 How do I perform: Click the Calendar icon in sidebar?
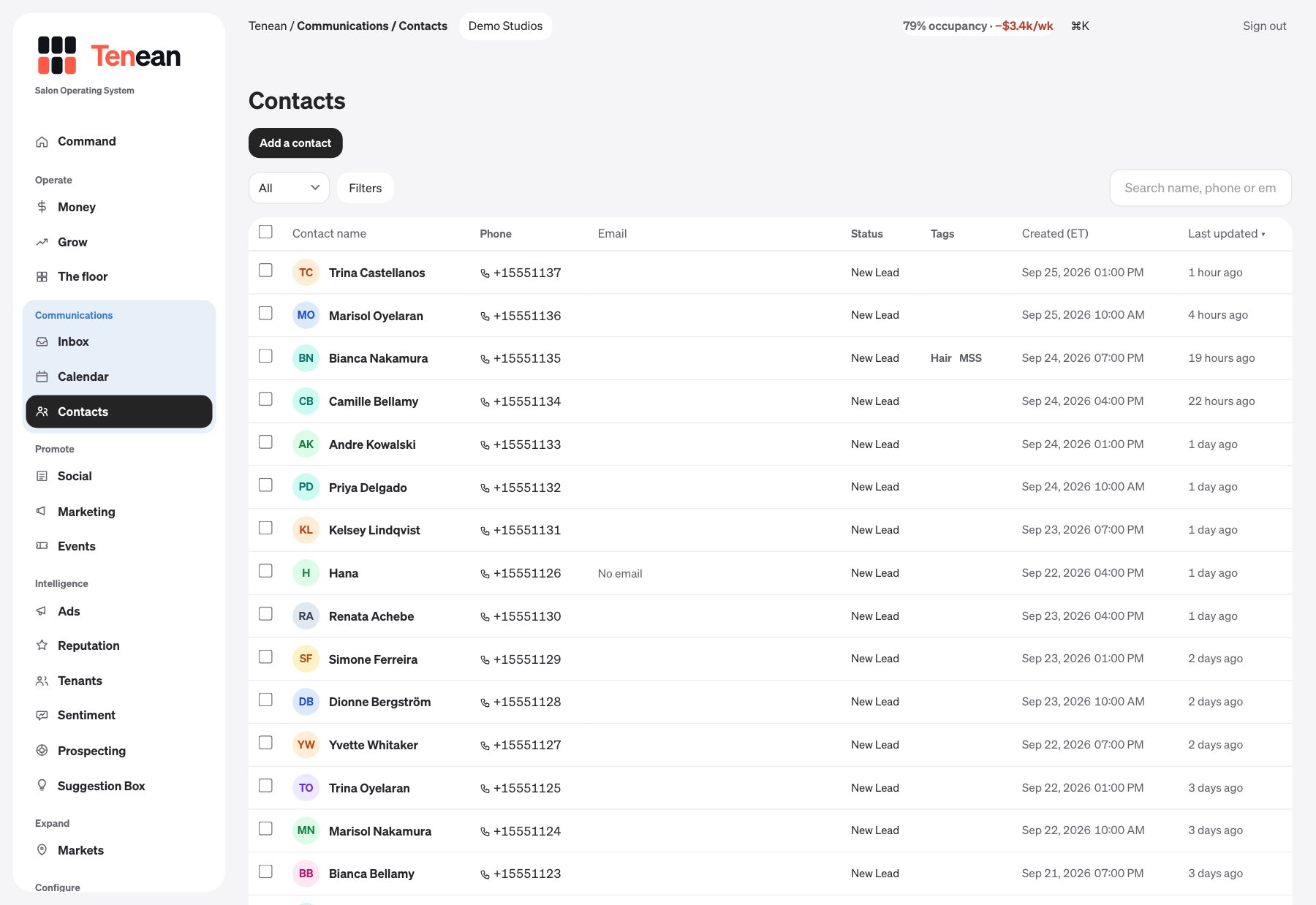(x=42, y=376)
